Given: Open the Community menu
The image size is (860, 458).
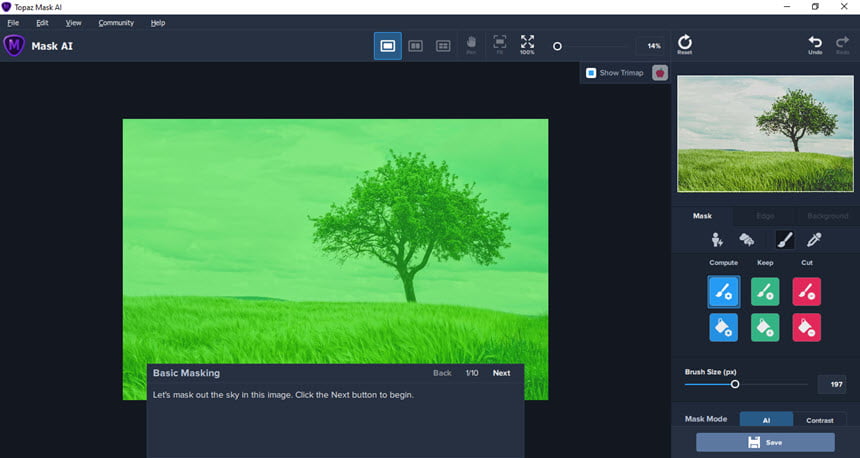Looking at the screenshot, I should (116, 23).
